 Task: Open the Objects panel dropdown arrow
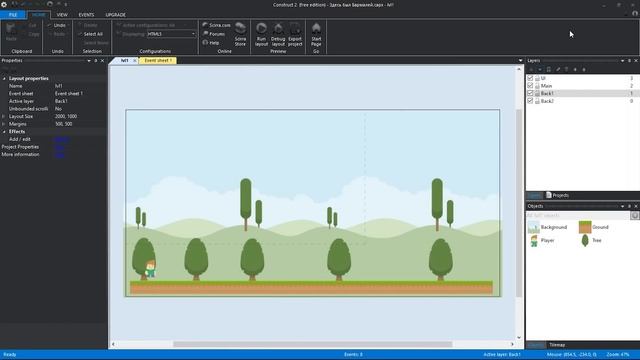pos(622,206)
